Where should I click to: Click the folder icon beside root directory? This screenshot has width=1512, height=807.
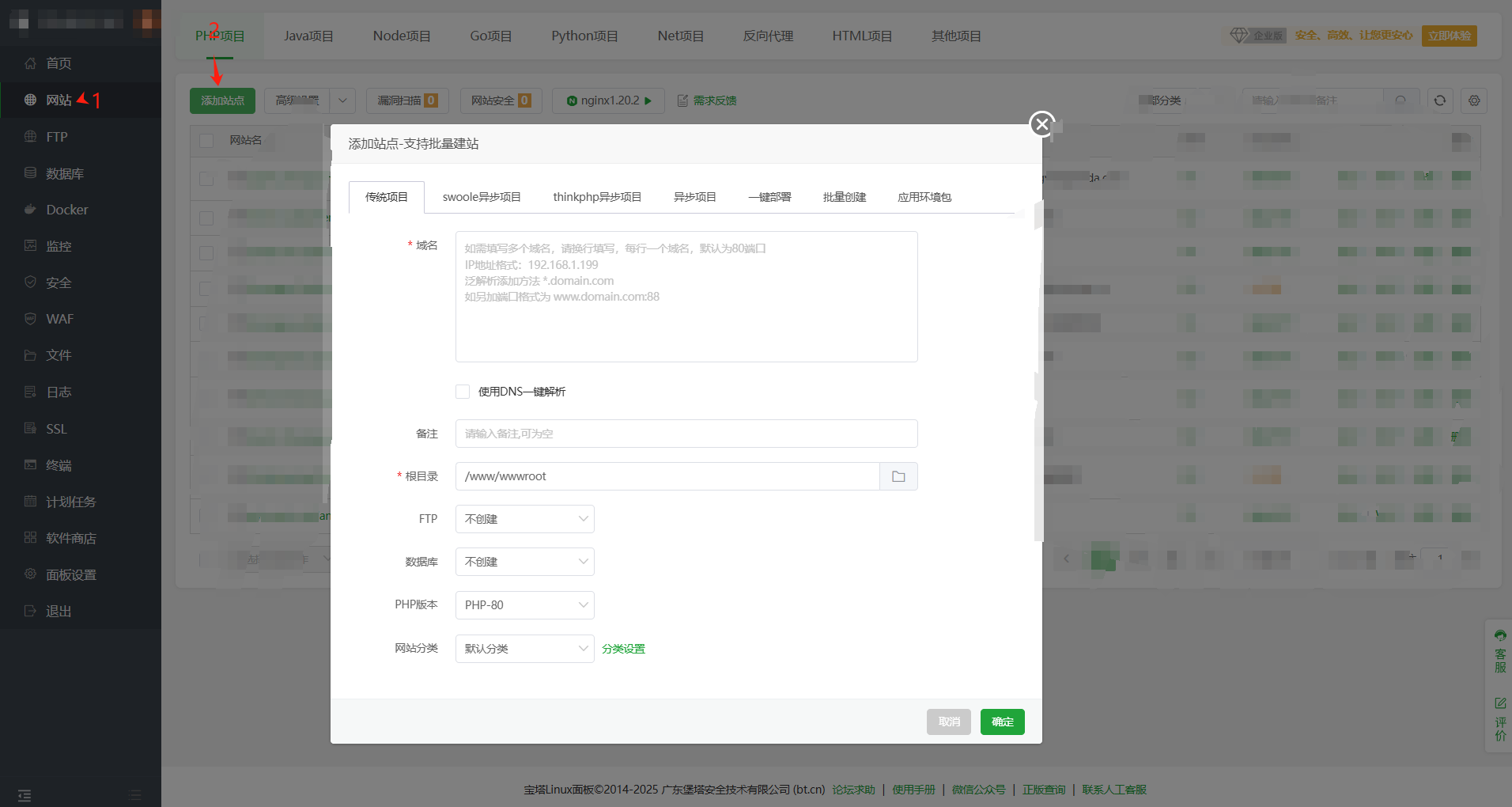click(x=898, y=476)
